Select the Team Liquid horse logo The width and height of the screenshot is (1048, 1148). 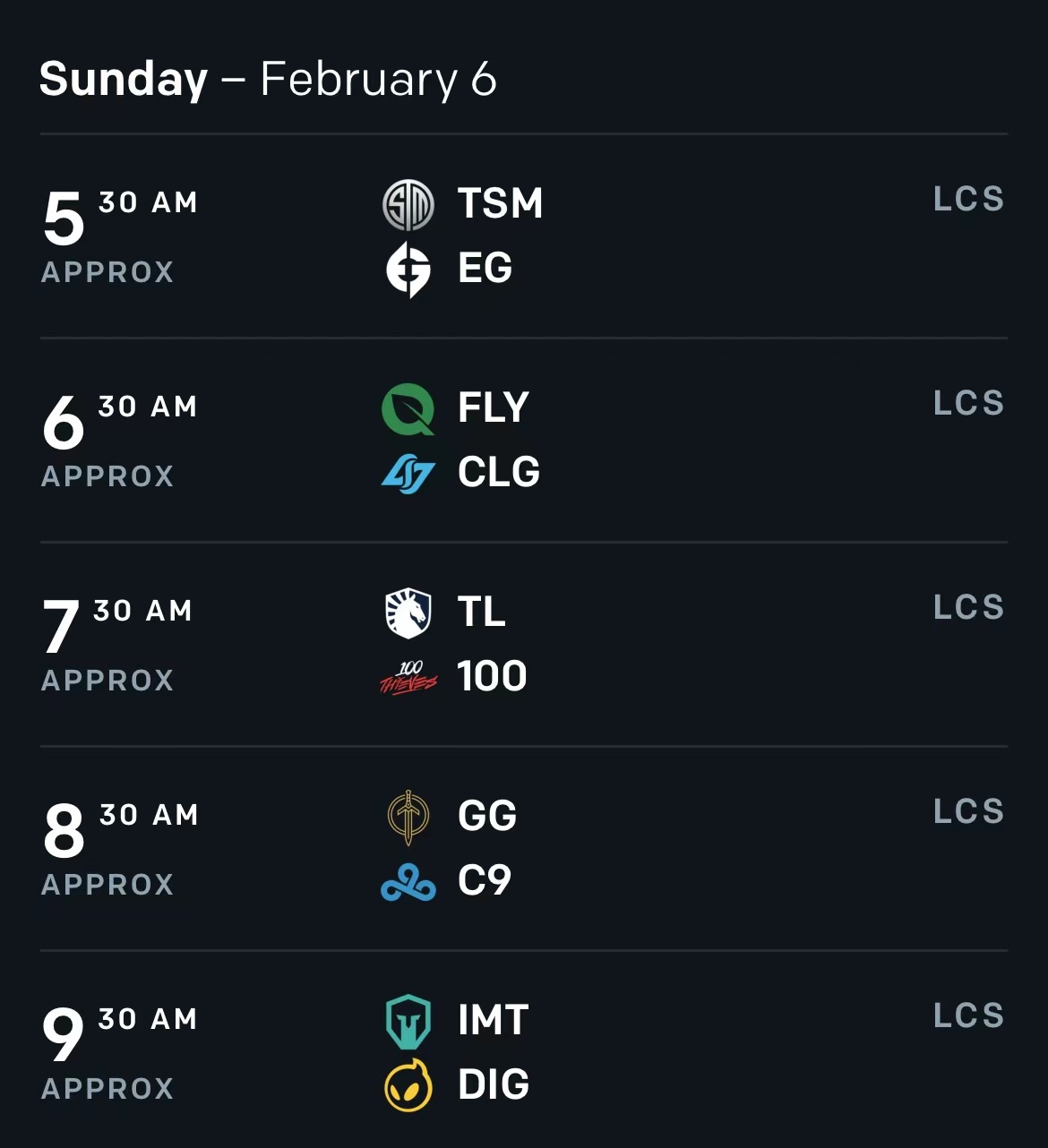[x=408, y=613]
